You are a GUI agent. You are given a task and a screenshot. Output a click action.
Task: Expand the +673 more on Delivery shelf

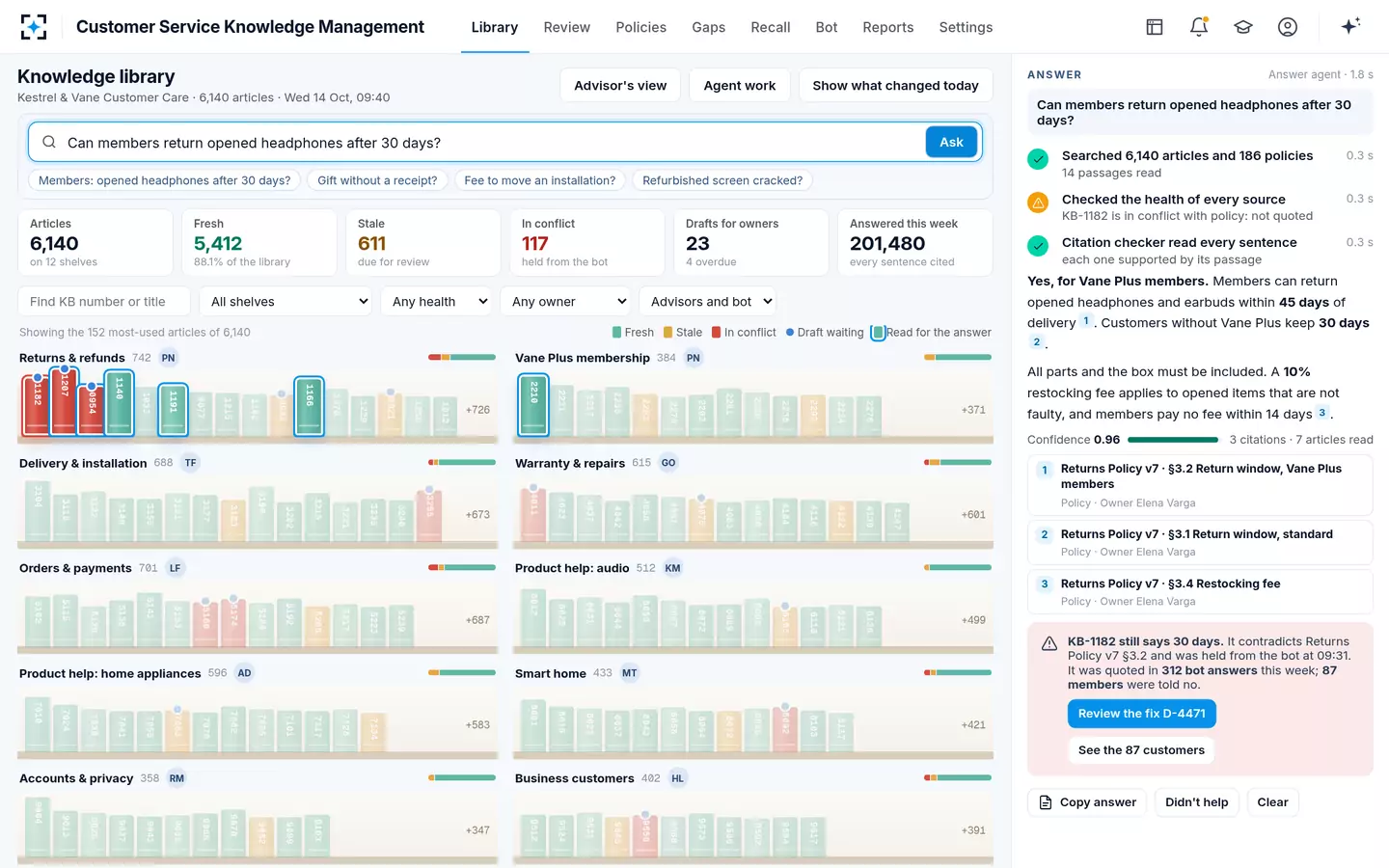pyautogui.click(x=477, y=515)
